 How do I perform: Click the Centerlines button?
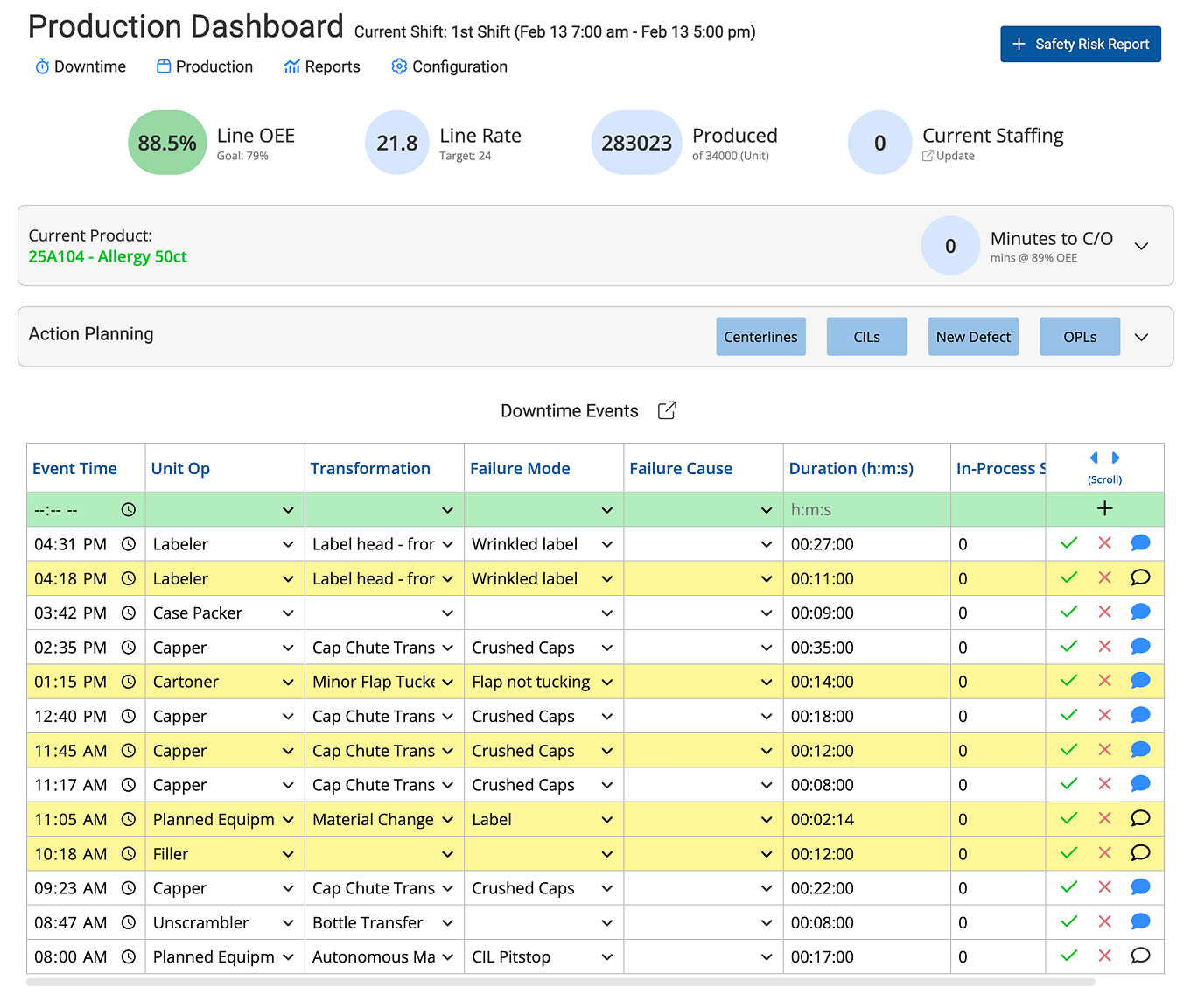click(760, 337)
